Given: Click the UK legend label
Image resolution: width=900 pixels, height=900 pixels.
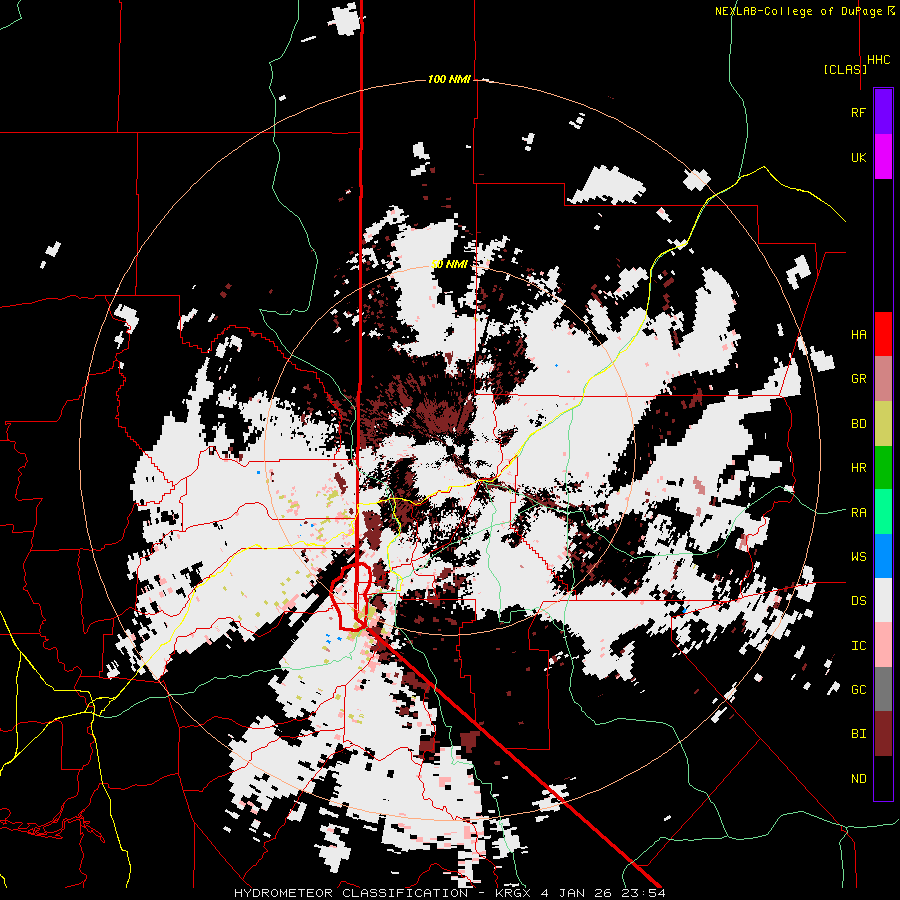Looking at the screenshot, I should 858,157.
